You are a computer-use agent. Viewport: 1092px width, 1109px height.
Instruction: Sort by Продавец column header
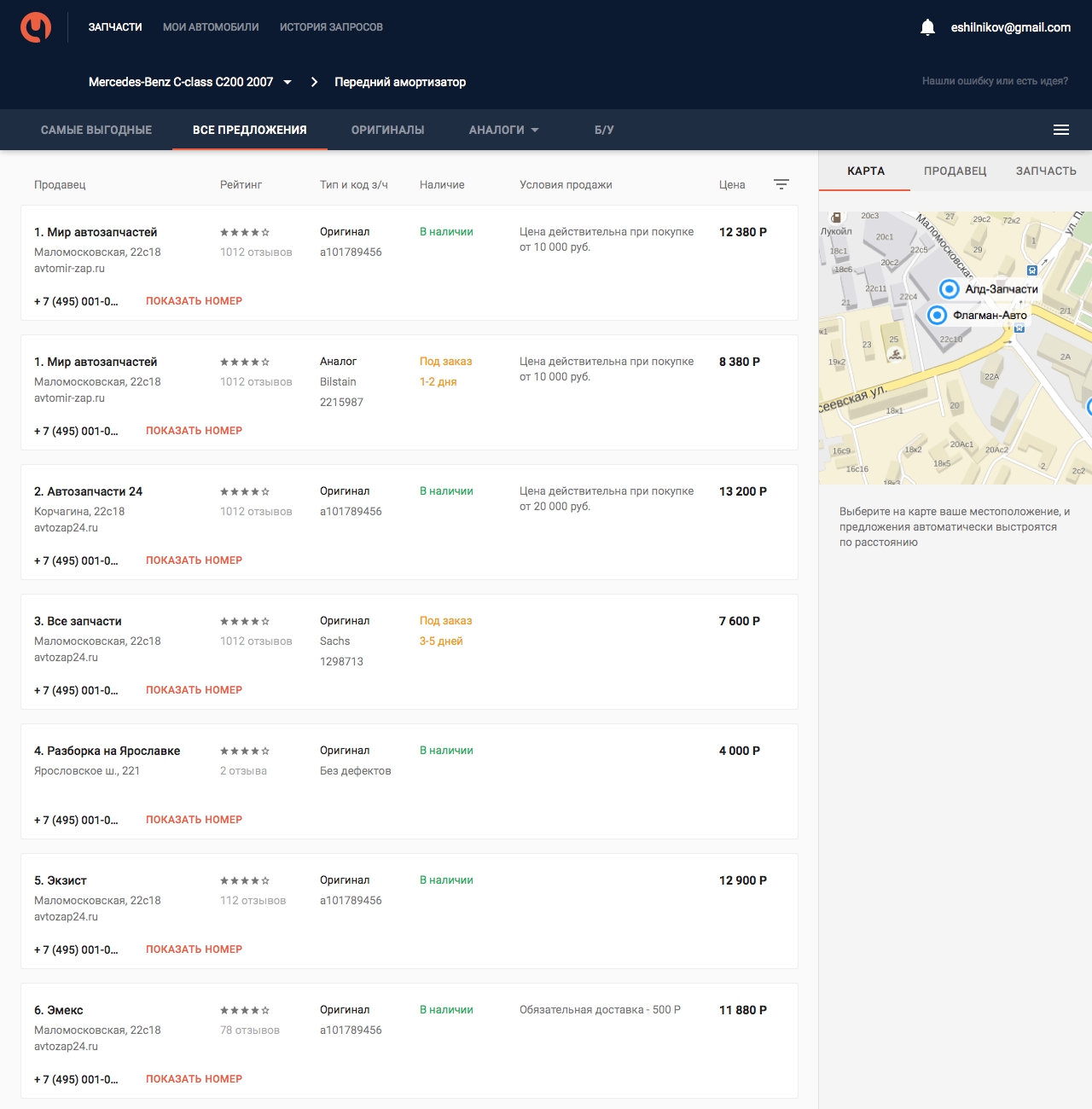click(x=60, y=184)
